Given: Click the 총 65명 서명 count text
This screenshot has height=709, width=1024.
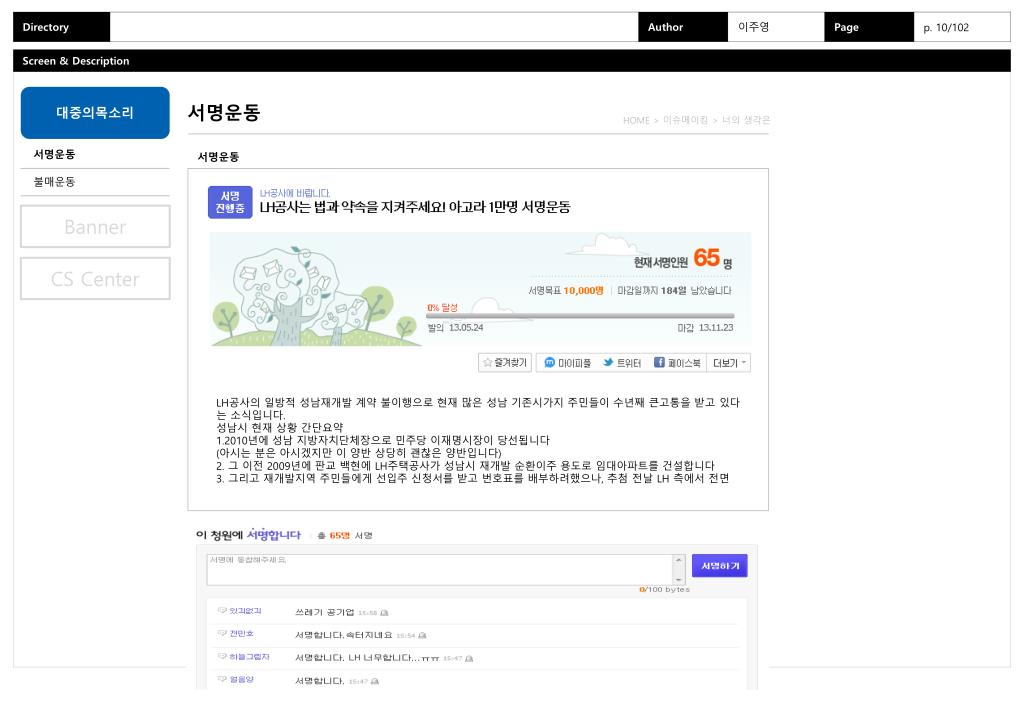Looking at the screenshot, I should point(345,535).
